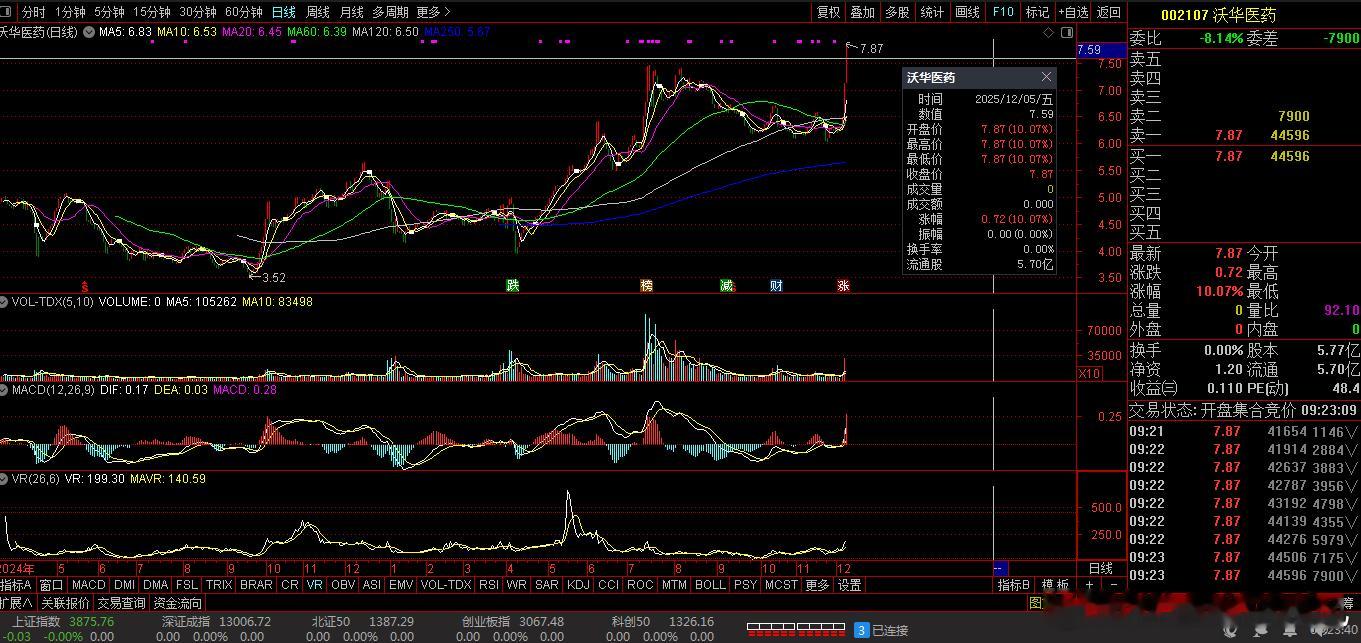Expand the 更多 periods menu at top
The width and height of the screenshot is (1361, 643).
pyautogui.click(x=433, y=12)
